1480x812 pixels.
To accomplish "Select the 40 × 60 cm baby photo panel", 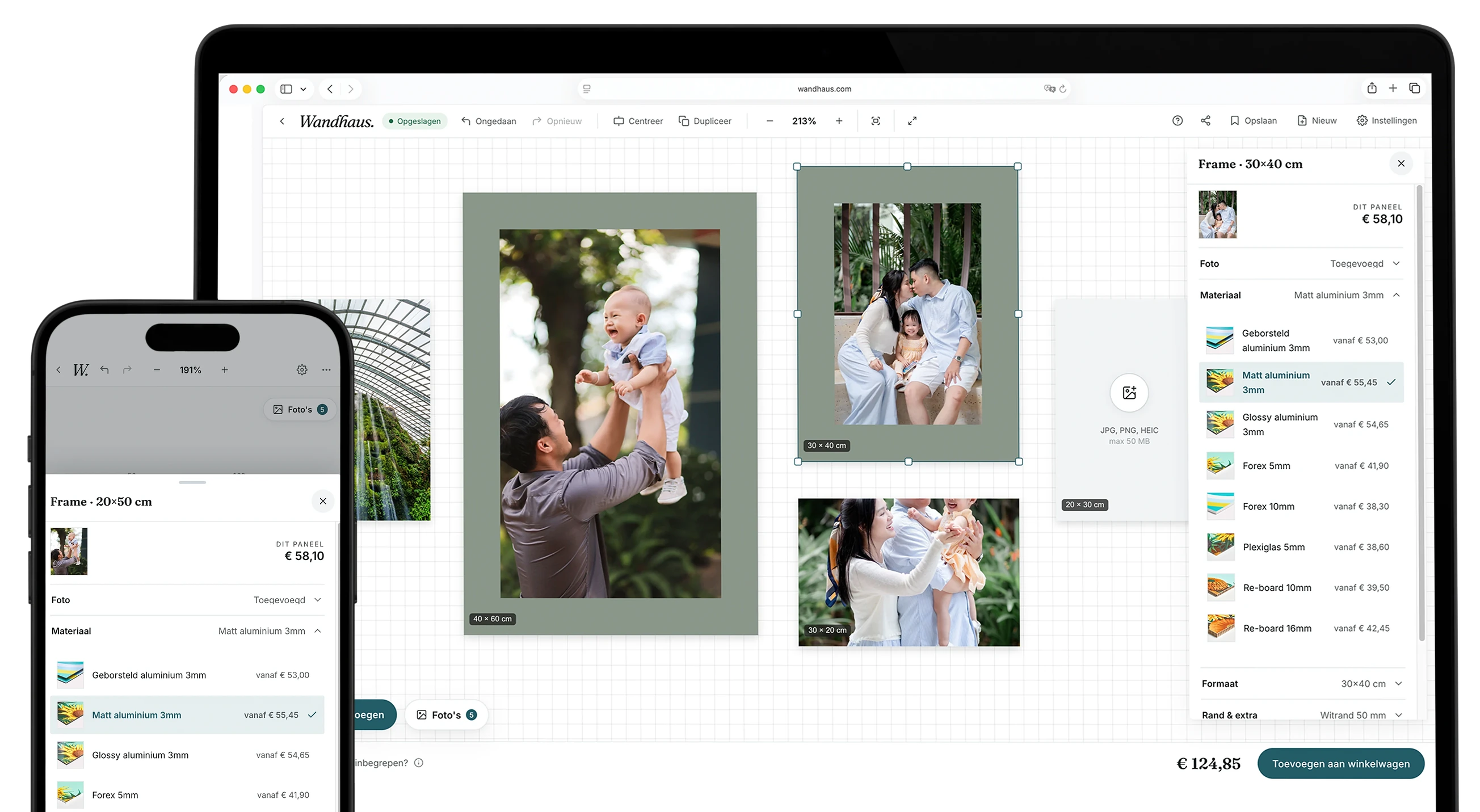I will 610,414.
